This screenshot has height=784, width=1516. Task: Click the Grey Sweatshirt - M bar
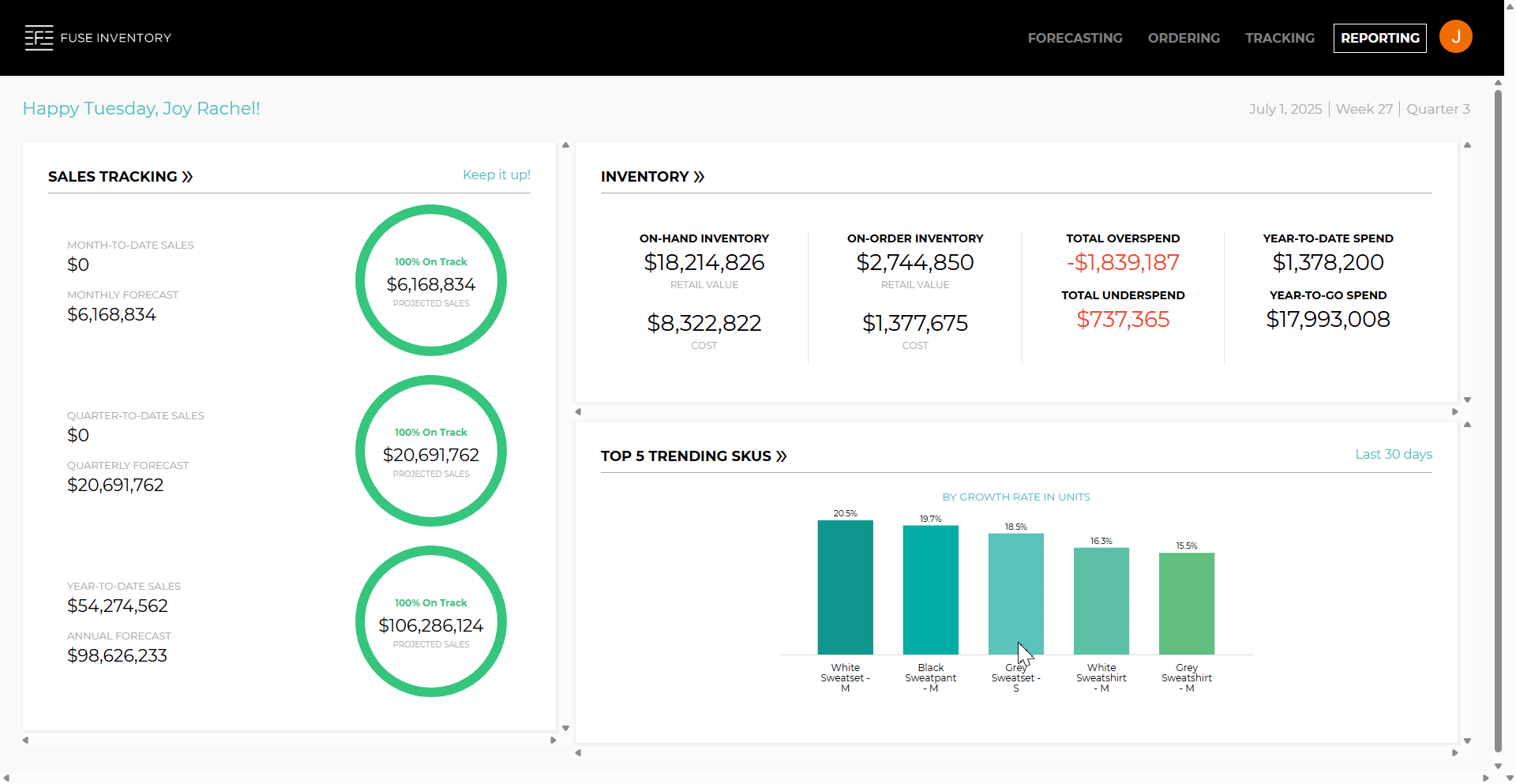[1186, 603]
